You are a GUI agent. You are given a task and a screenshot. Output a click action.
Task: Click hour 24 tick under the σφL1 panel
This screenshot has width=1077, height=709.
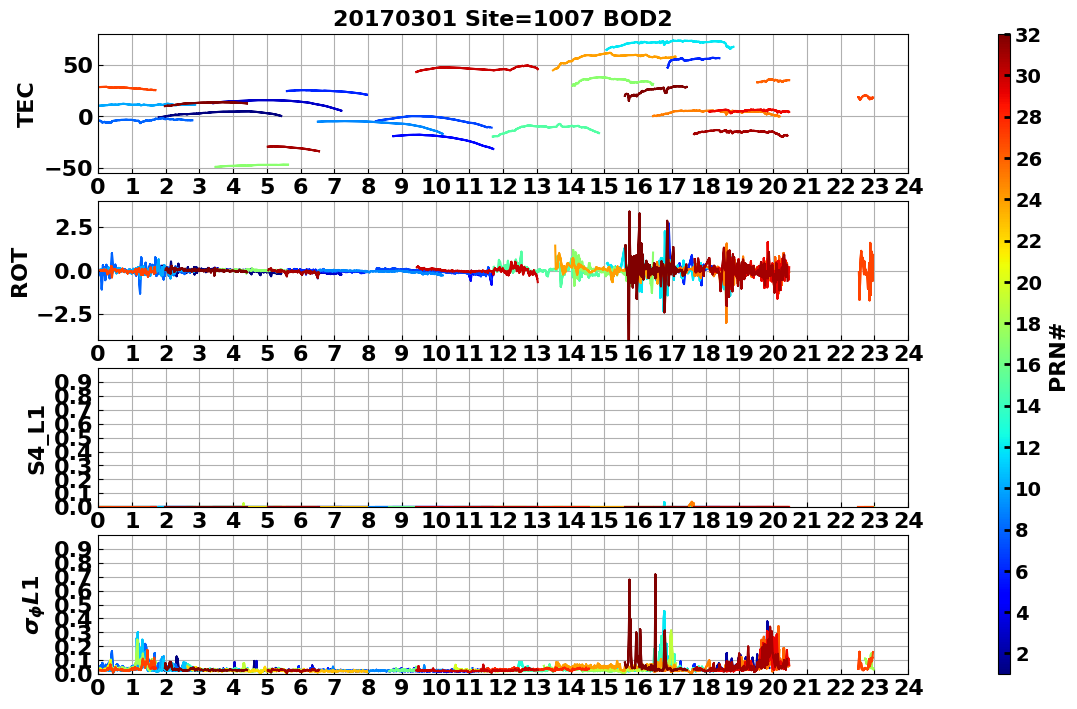(x=908, y=687)
